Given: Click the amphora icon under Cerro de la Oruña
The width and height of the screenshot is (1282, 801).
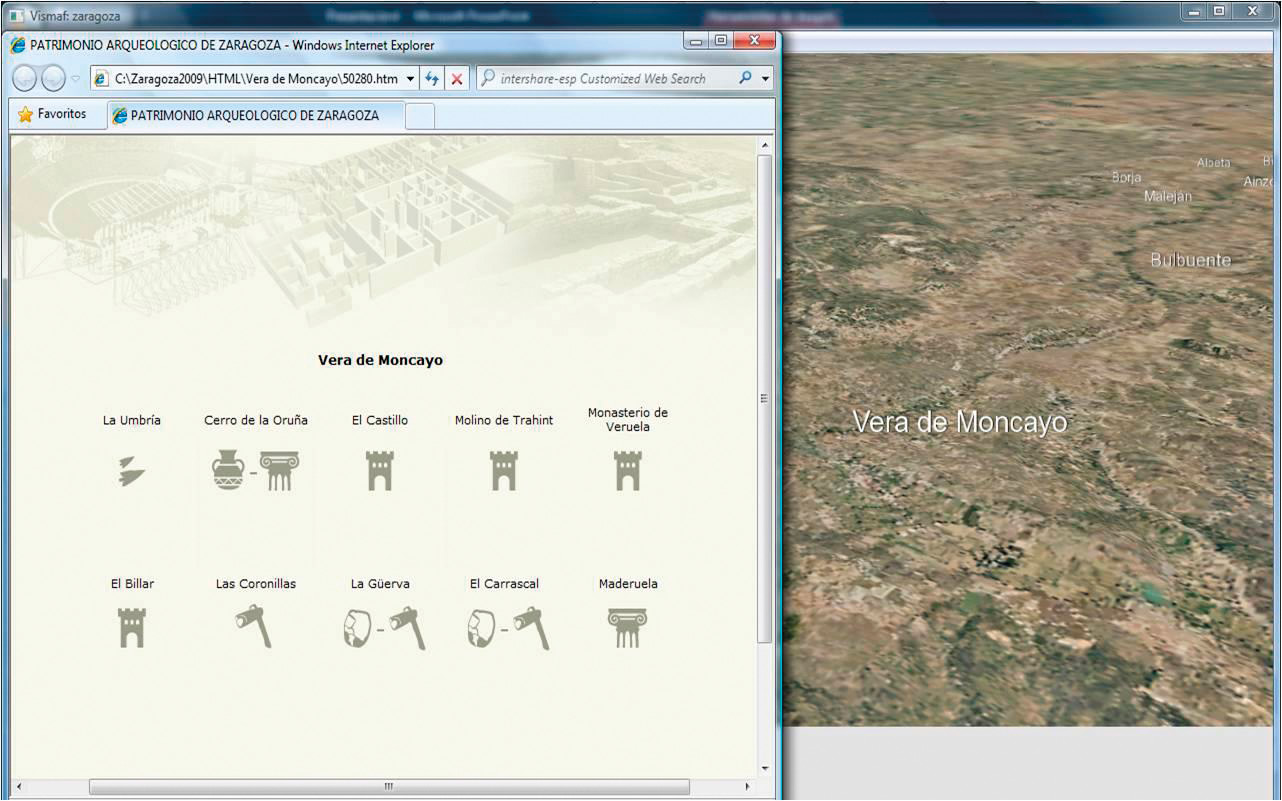Looking at the screenshot, I should pyautogui.click(x=229, y=470).
